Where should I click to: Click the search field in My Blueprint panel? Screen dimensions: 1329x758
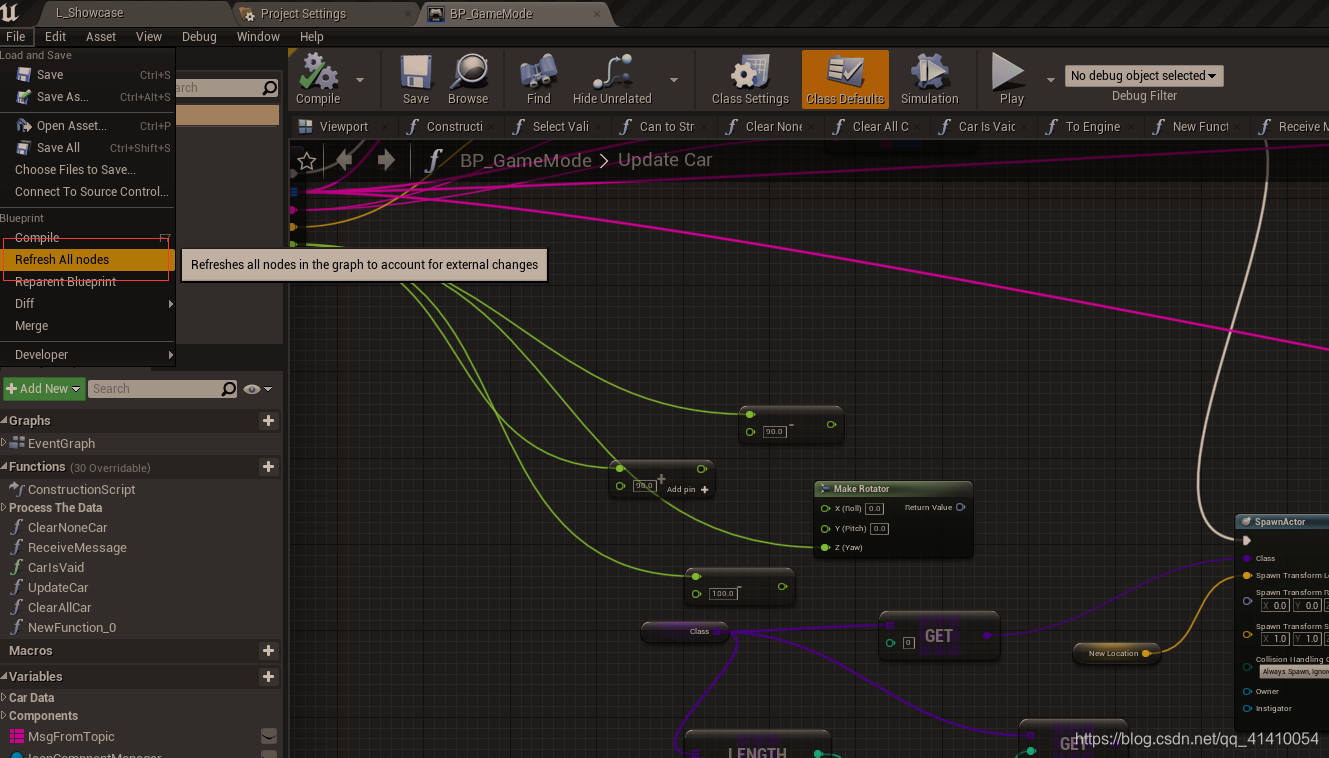pos(160,388)
